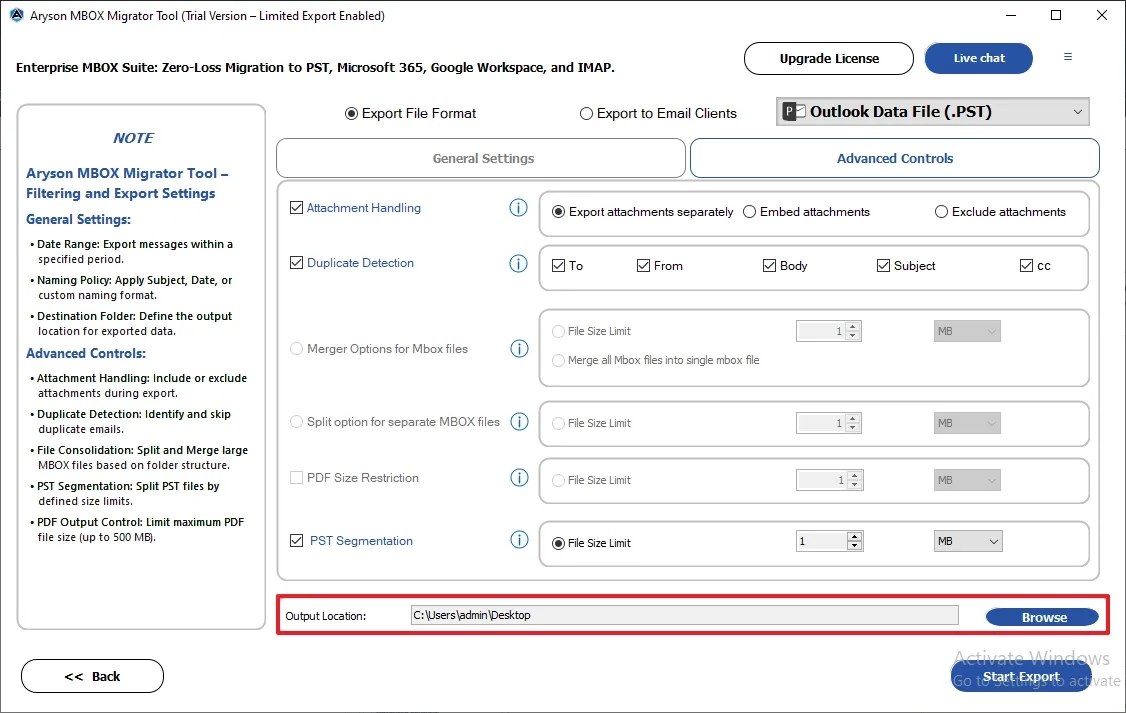The width and height of the screenshot is (1126, 713).
Task: Increase Split option size spinner
Action: 852,418
